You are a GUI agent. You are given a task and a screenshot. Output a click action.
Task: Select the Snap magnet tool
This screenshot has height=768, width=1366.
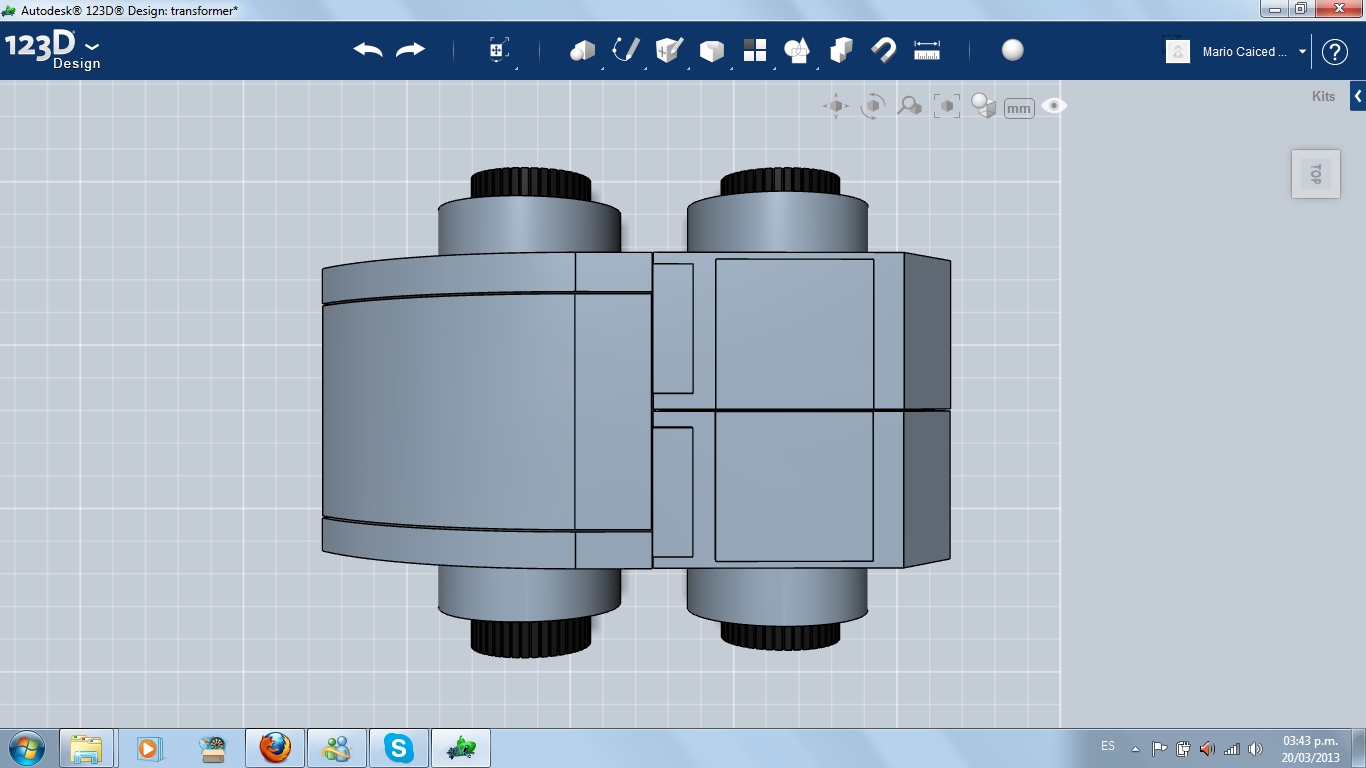884,50
